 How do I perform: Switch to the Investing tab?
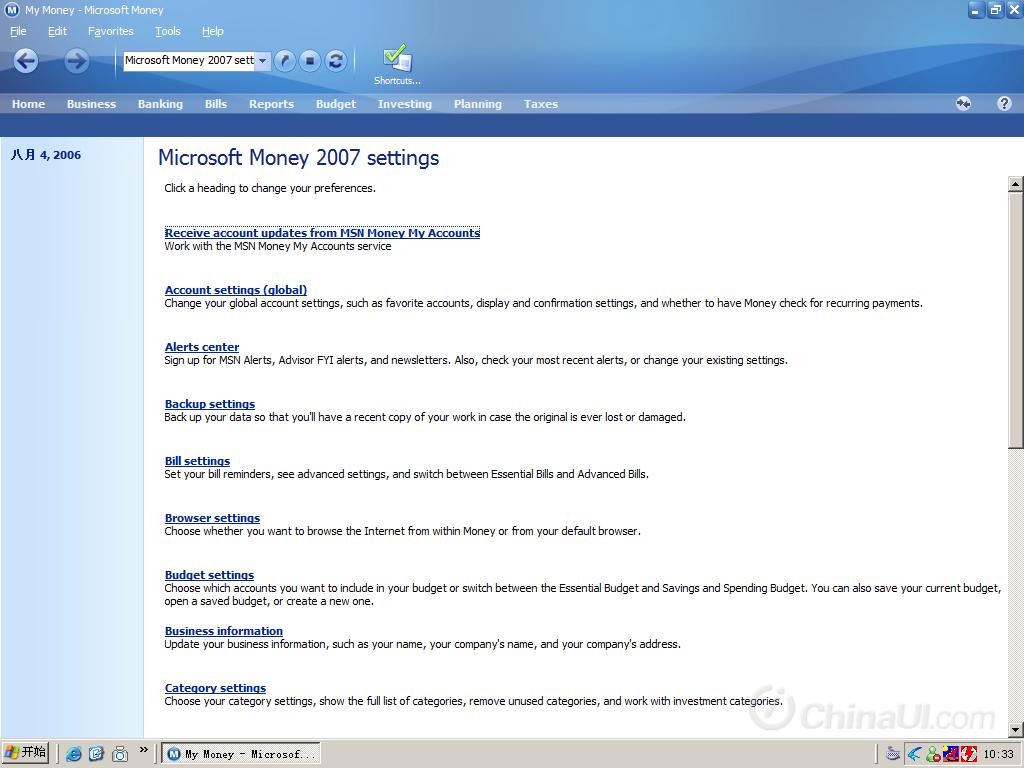405,104
